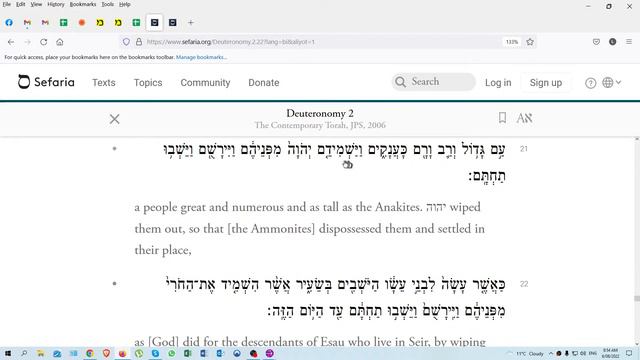The height and width of the screenshot is (360, 640).
Task: Open the Community page
Action: point(205,83)
